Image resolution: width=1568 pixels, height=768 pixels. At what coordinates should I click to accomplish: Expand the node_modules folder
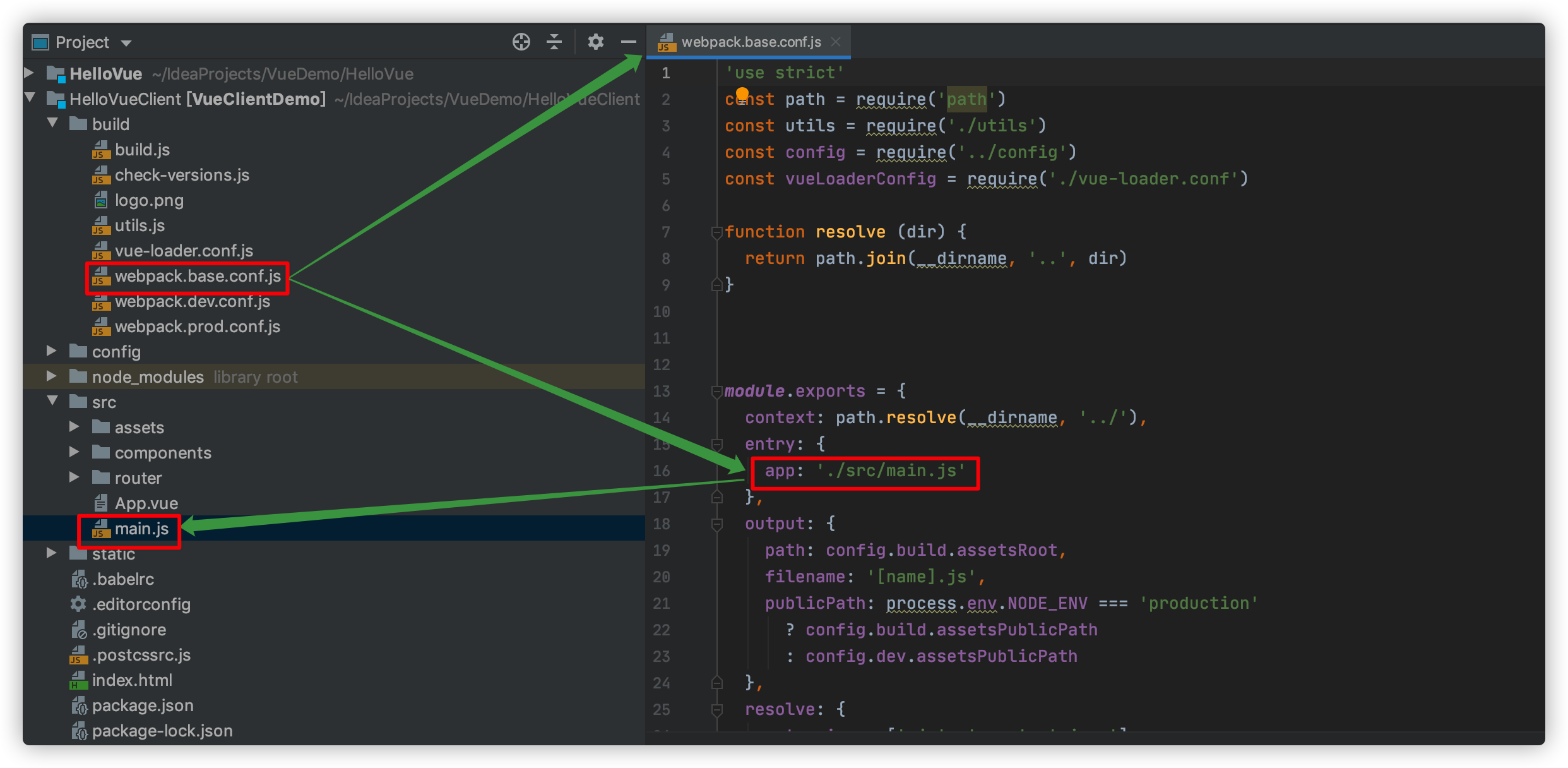pos(52,376)
